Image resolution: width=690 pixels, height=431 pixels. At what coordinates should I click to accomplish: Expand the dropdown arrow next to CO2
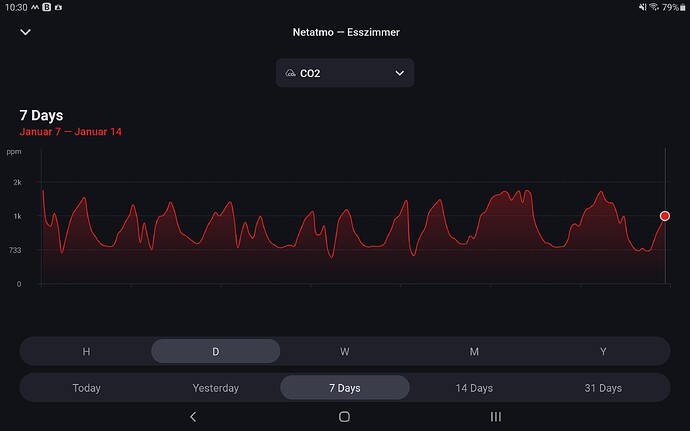[x=400, y=73]
